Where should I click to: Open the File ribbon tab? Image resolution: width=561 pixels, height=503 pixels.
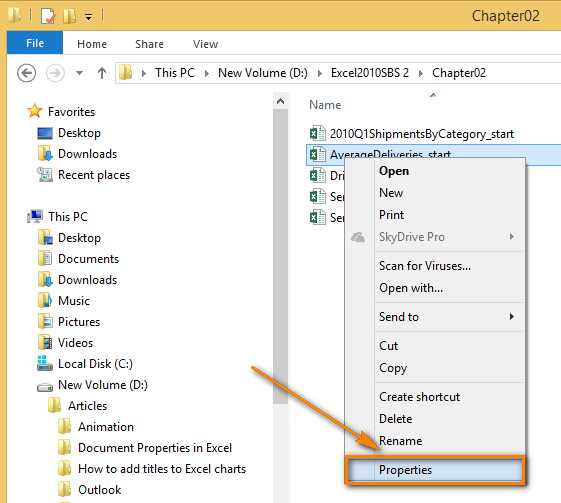35,43
